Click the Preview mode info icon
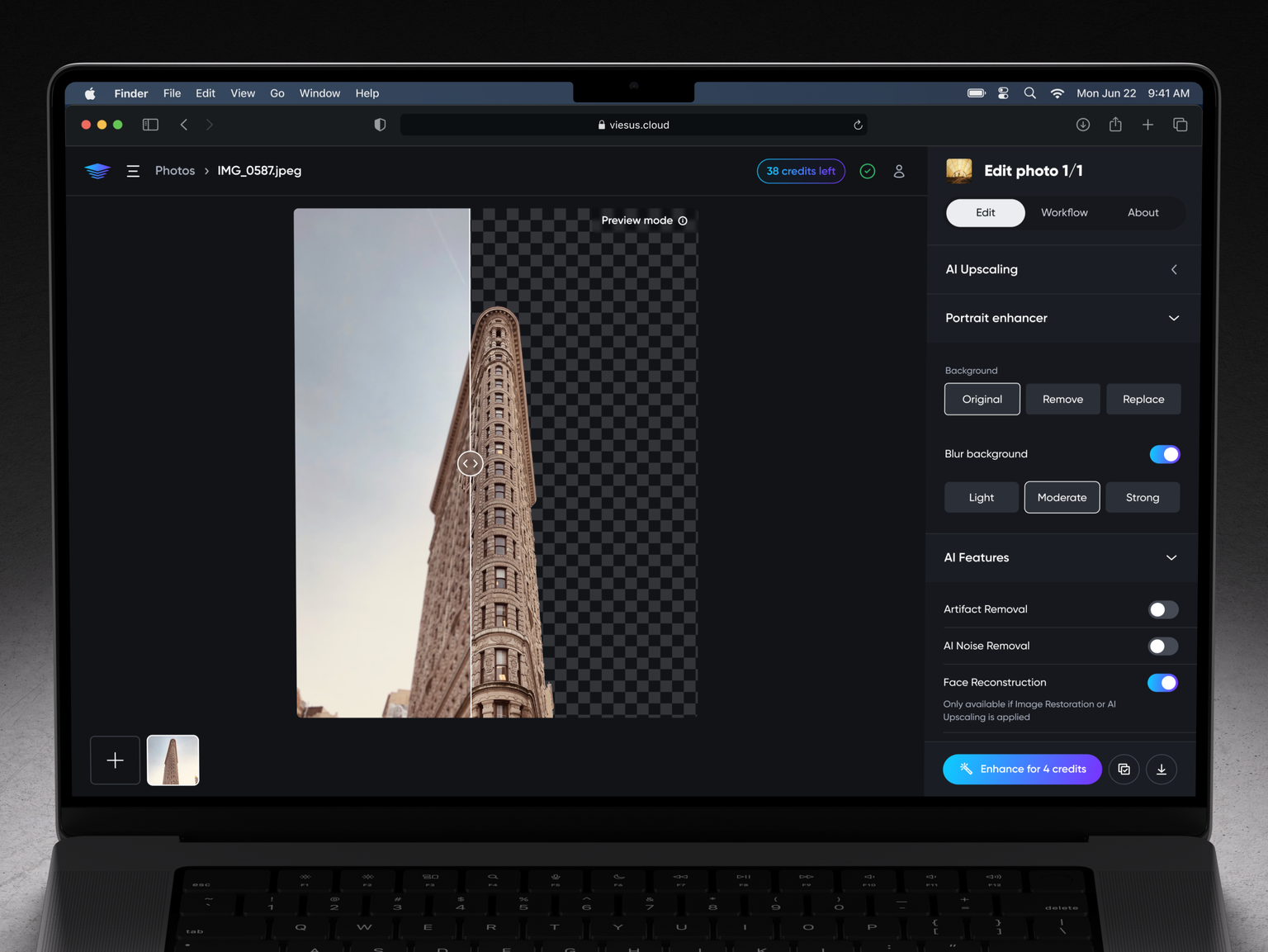 [x=683, y=220]
